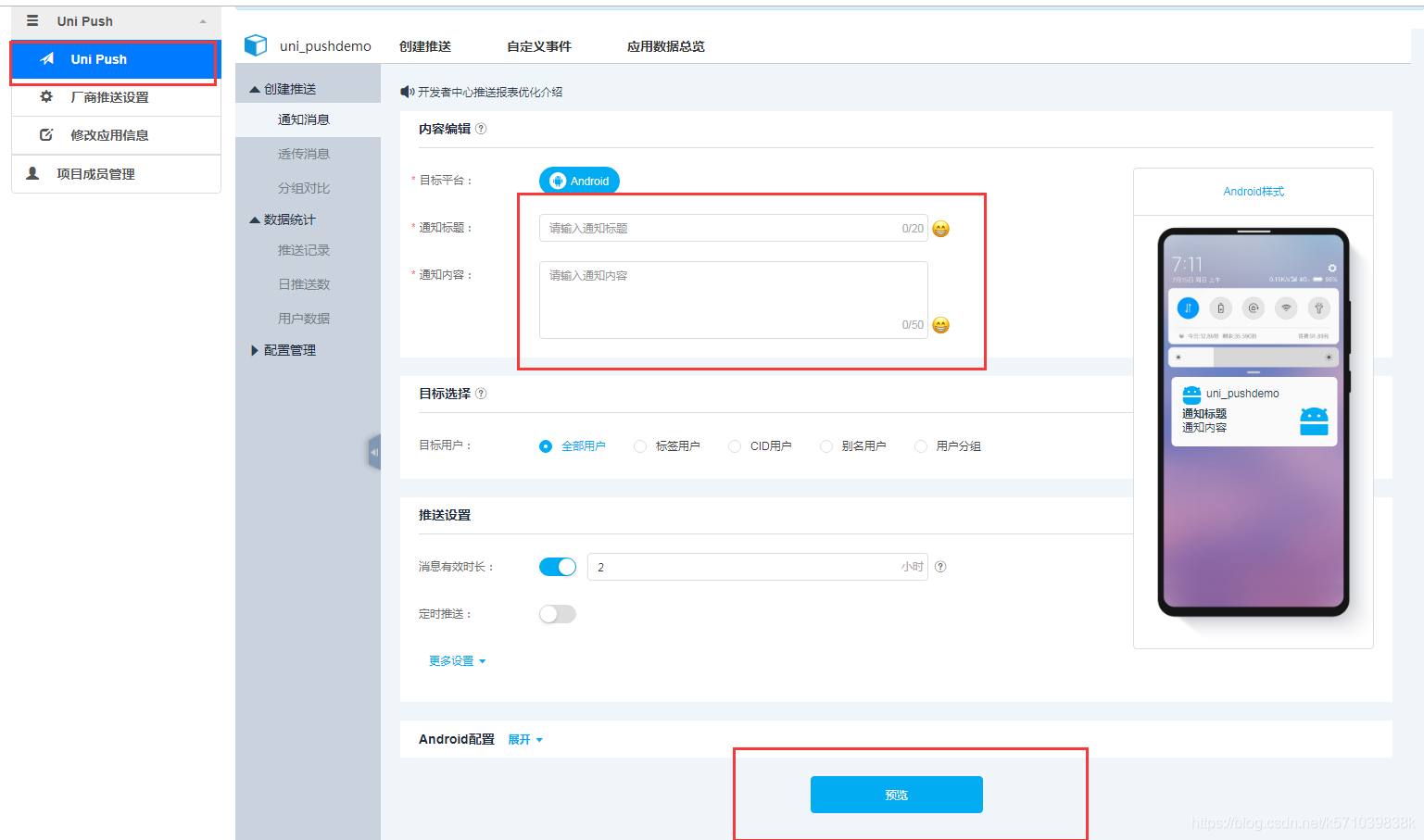Image resolution: width=1424 pixels, height=840 pixels.
Task: Open the emoji picker for 通知标题
Action: 941,228
